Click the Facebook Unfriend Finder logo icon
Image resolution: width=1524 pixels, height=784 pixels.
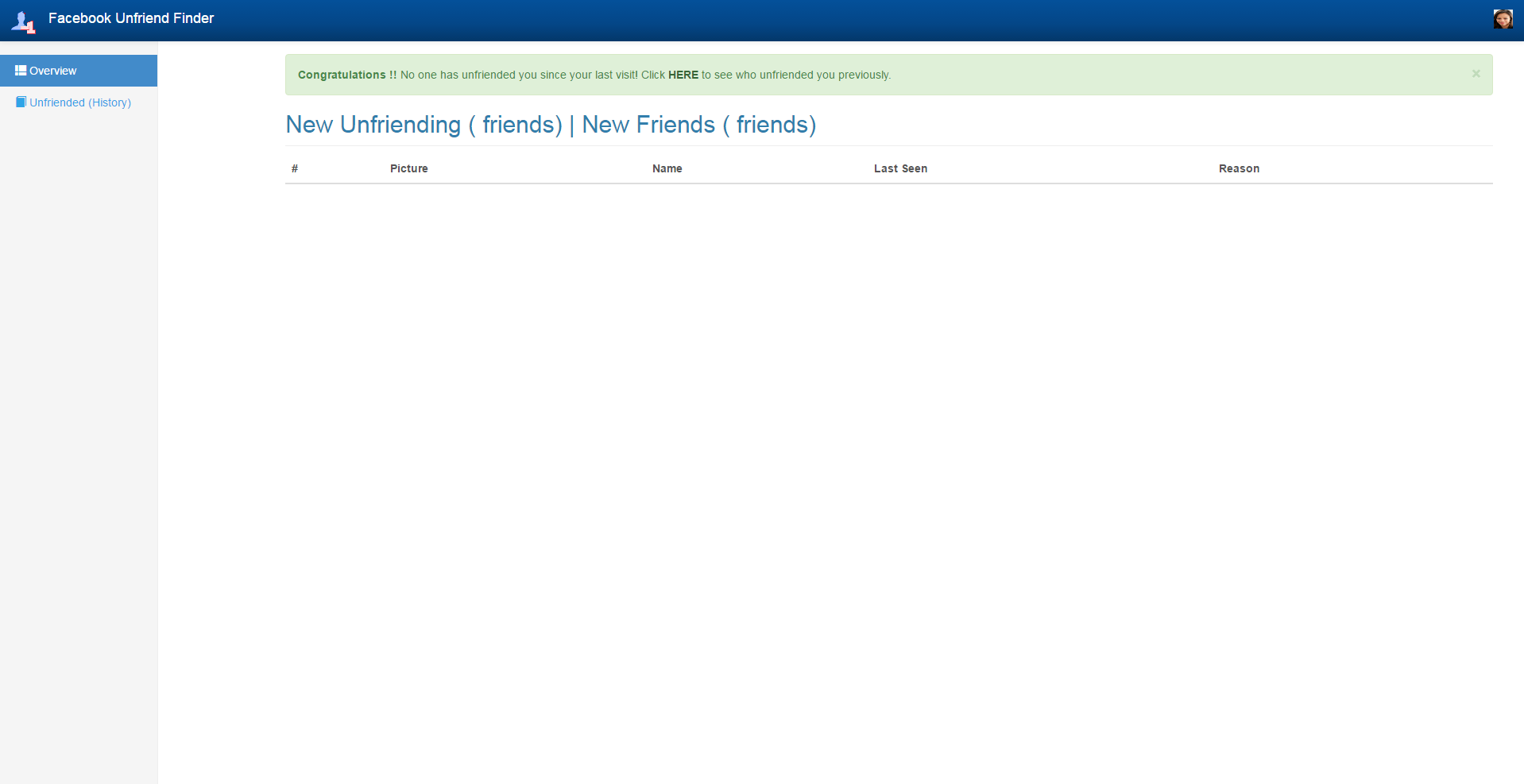[24, 21]
